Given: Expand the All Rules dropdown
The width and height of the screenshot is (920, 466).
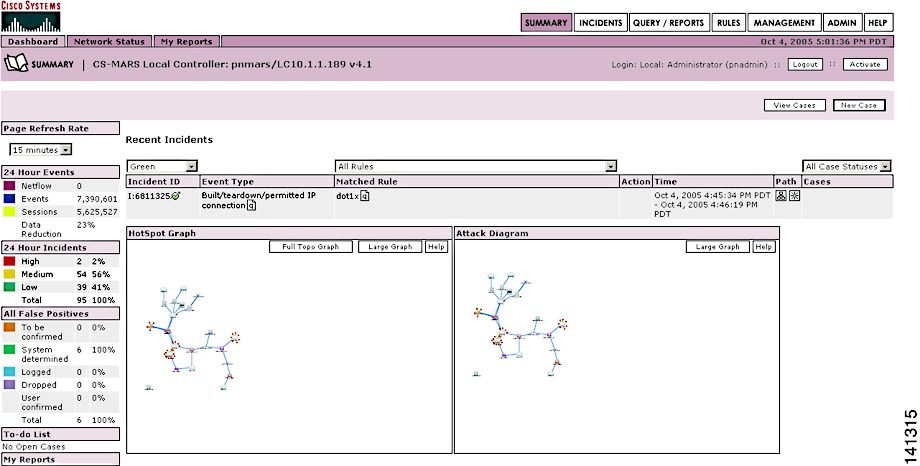Looking at the screenshot, I should [476, 167].
